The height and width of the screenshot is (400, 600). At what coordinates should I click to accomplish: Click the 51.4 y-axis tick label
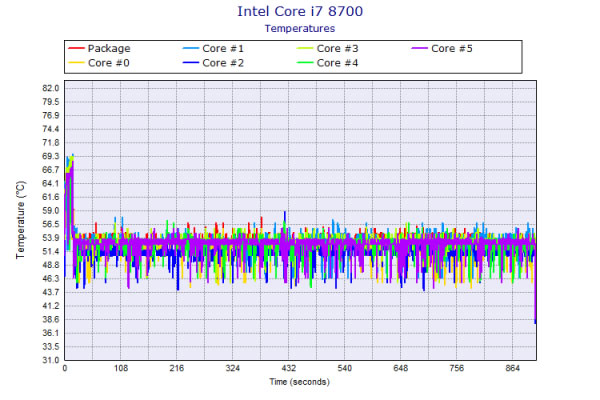51,251
